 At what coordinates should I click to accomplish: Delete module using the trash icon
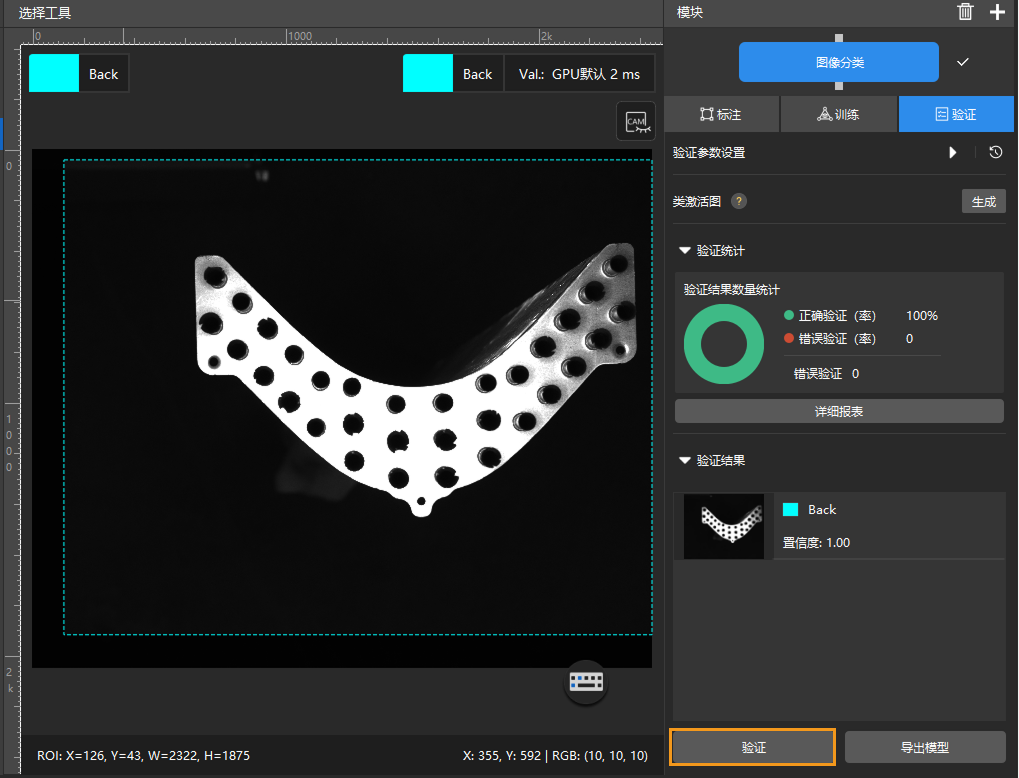pyautogui.click(x=965, y=12)
